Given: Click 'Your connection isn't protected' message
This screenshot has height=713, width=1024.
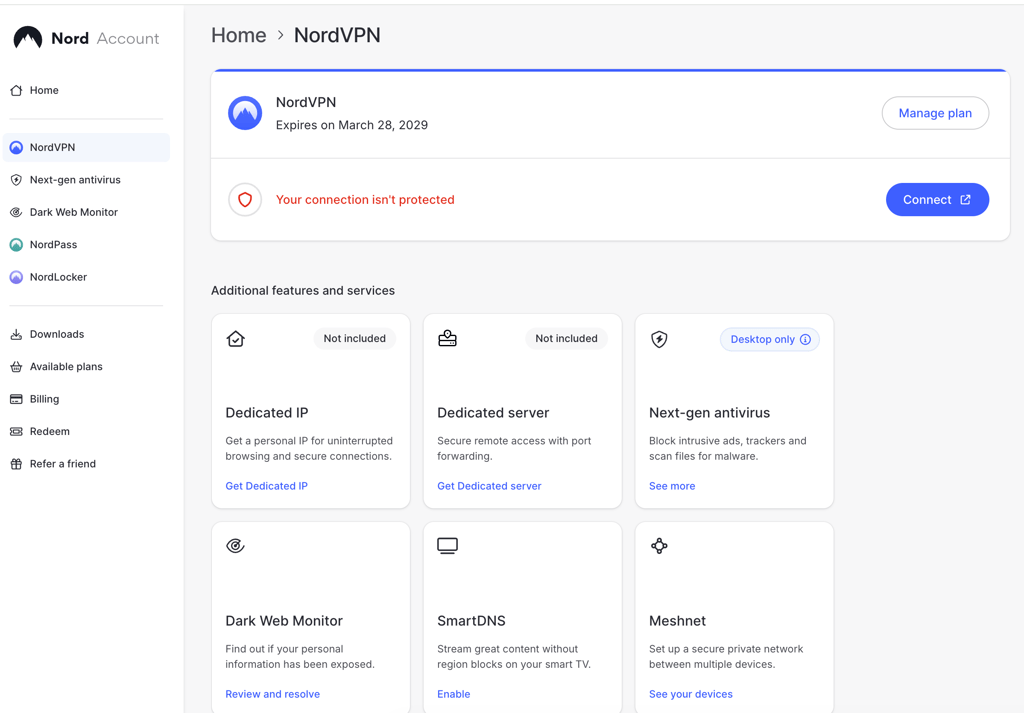Looking at the screenshot, I should coord(365,200).
